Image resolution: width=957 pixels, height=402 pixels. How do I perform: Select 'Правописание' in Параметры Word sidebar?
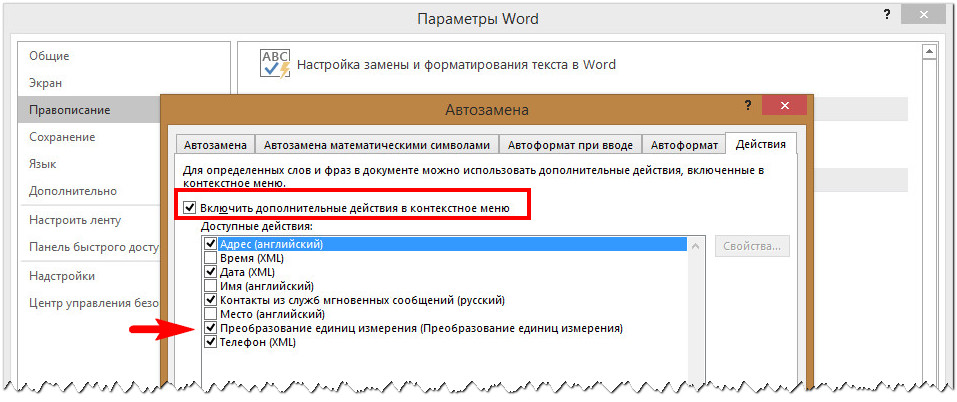(90, 110)
